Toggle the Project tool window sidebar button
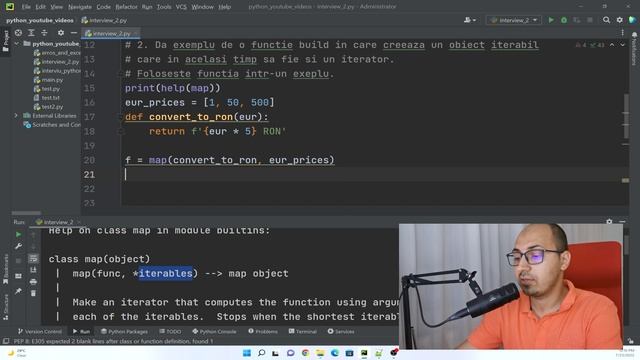 (5, 41)
